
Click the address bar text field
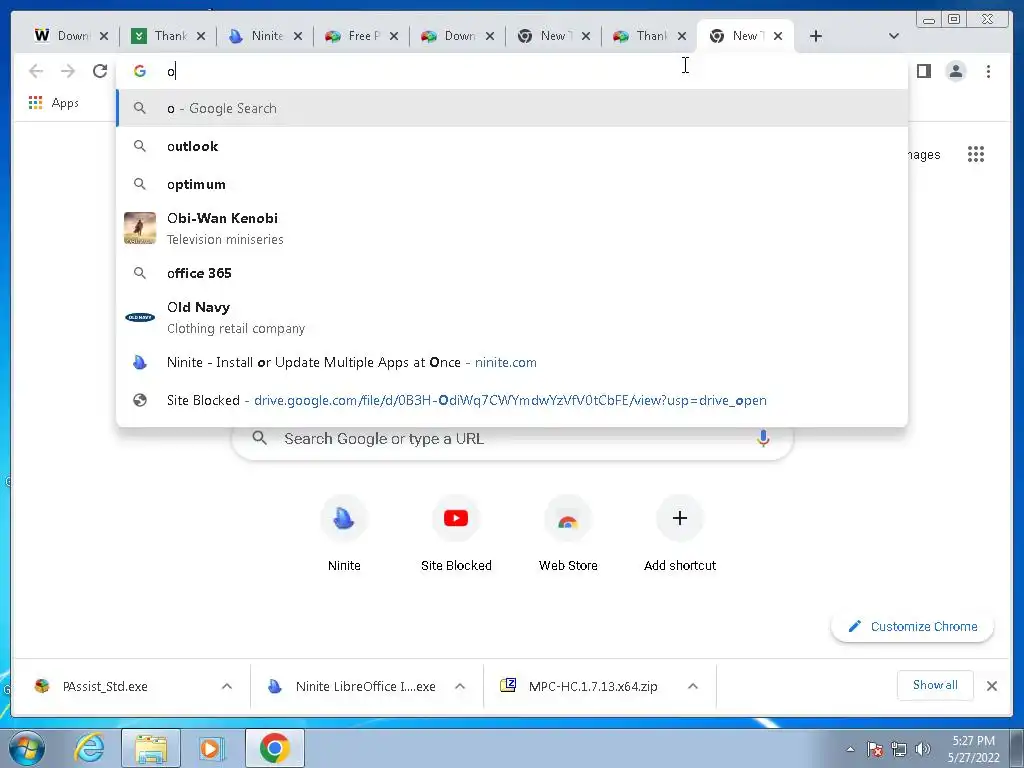coord(512,71)
